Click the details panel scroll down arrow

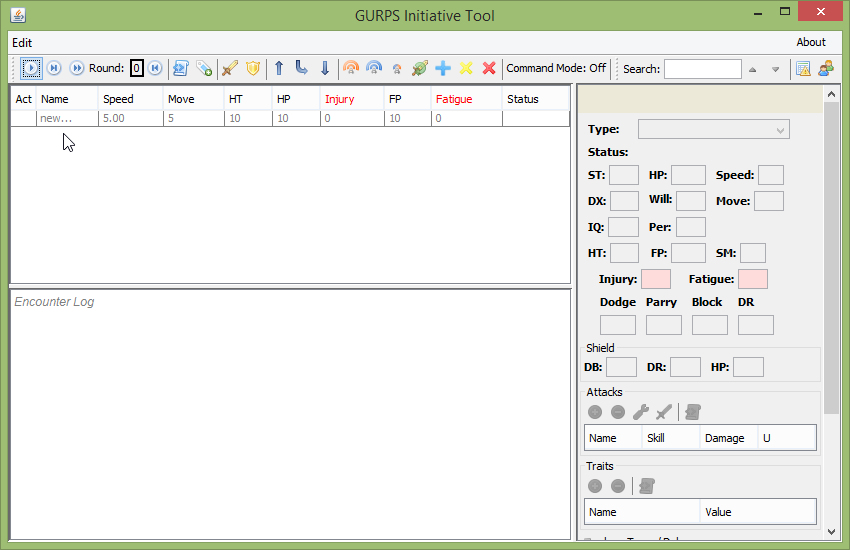coord(831,532)
